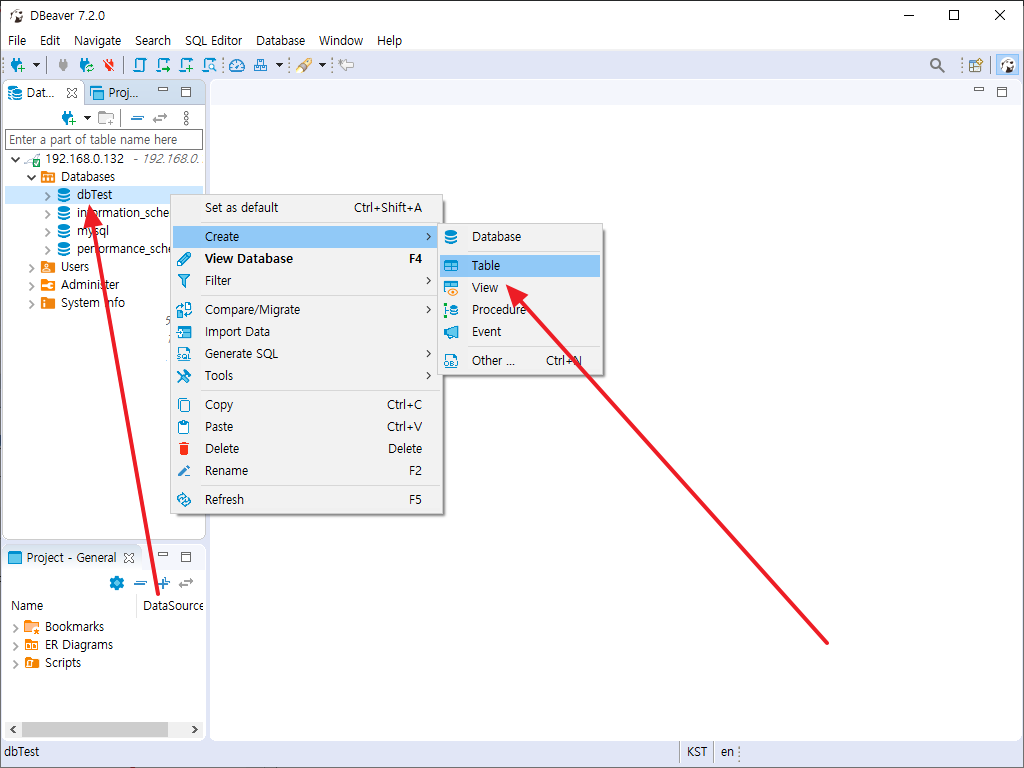This screenshot has height=768, width=1024.
Task: Open the SQL Editor toolbar icon
Action: coord(140,65)
